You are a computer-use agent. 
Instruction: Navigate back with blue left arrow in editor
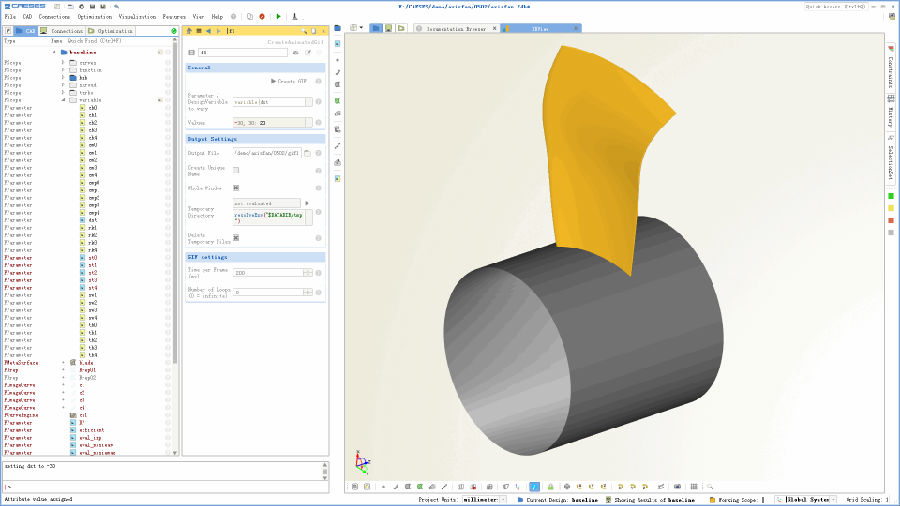pos(208,31)
